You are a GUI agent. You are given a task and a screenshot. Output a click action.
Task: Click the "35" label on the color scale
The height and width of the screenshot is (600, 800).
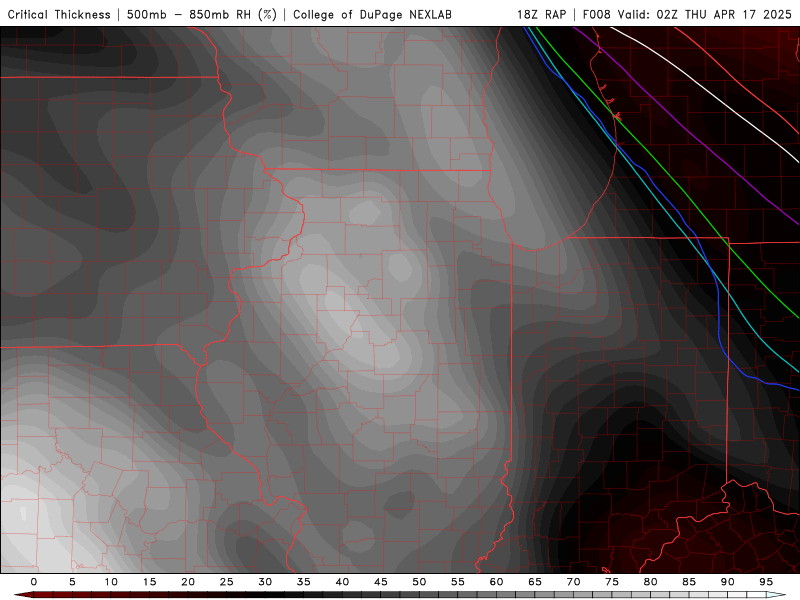[304, 582]
